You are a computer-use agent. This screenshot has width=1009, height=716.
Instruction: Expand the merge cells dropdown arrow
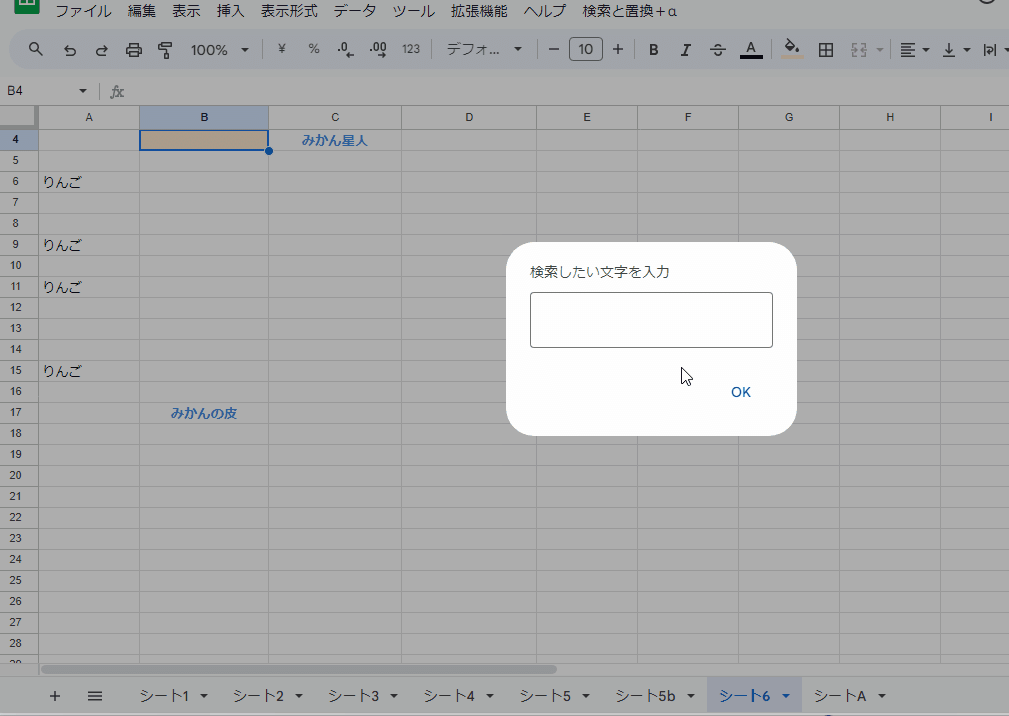pos(880,50)
